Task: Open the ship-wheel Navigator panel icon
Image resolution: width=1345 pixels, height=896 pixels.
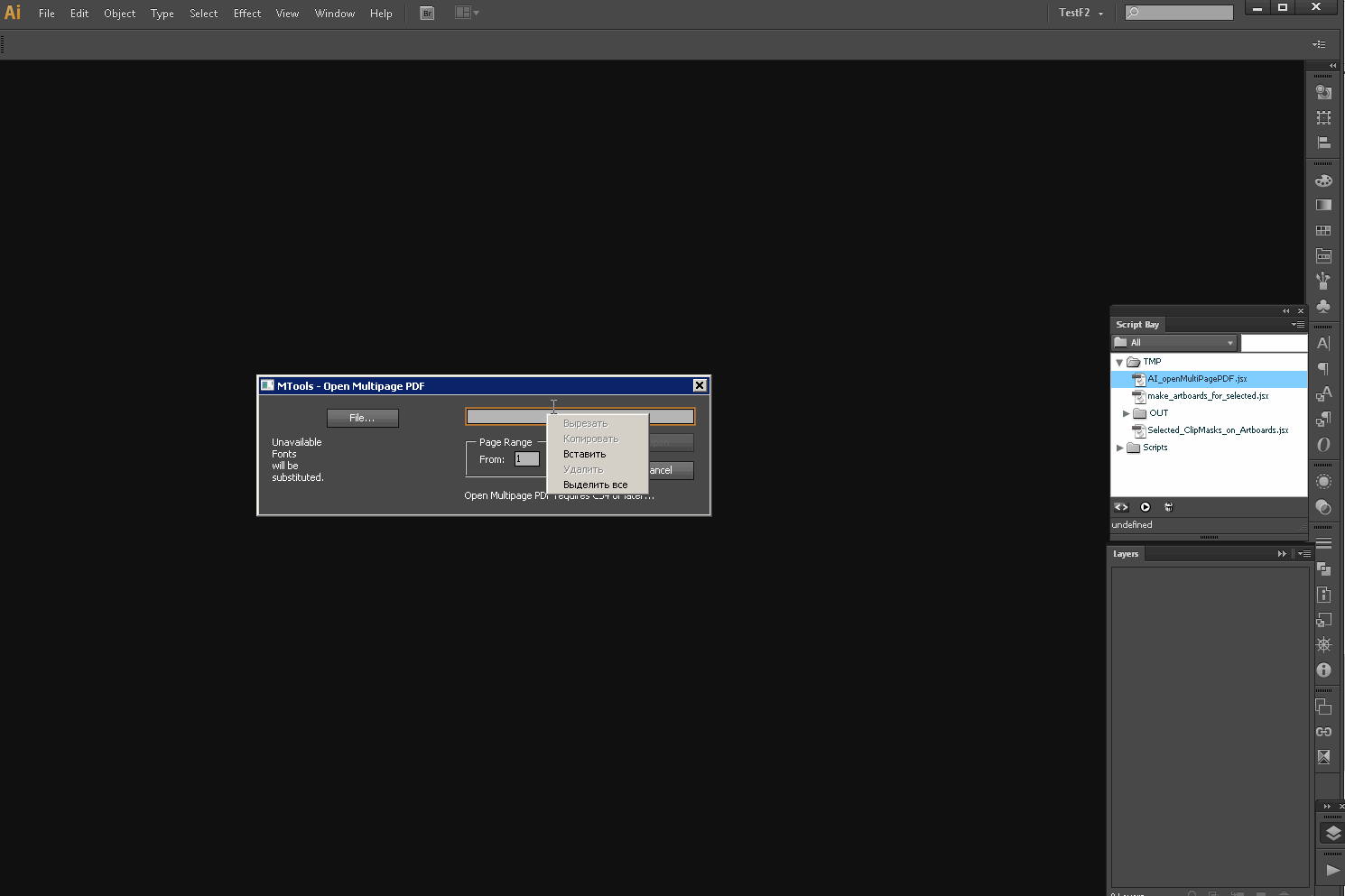Action: (x=1323, y=644)
